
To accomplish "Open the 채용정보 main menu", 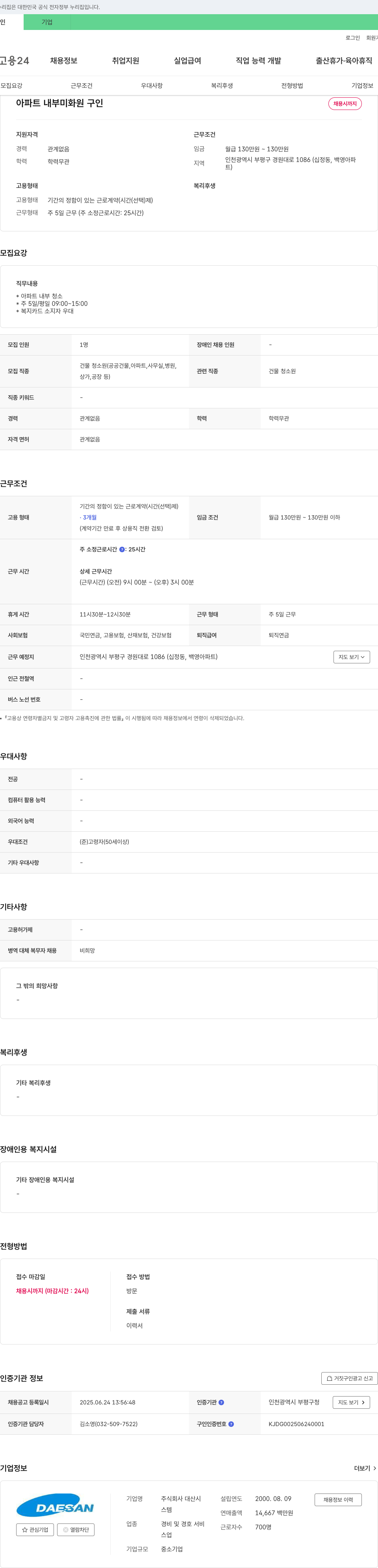I will point(64,61).
